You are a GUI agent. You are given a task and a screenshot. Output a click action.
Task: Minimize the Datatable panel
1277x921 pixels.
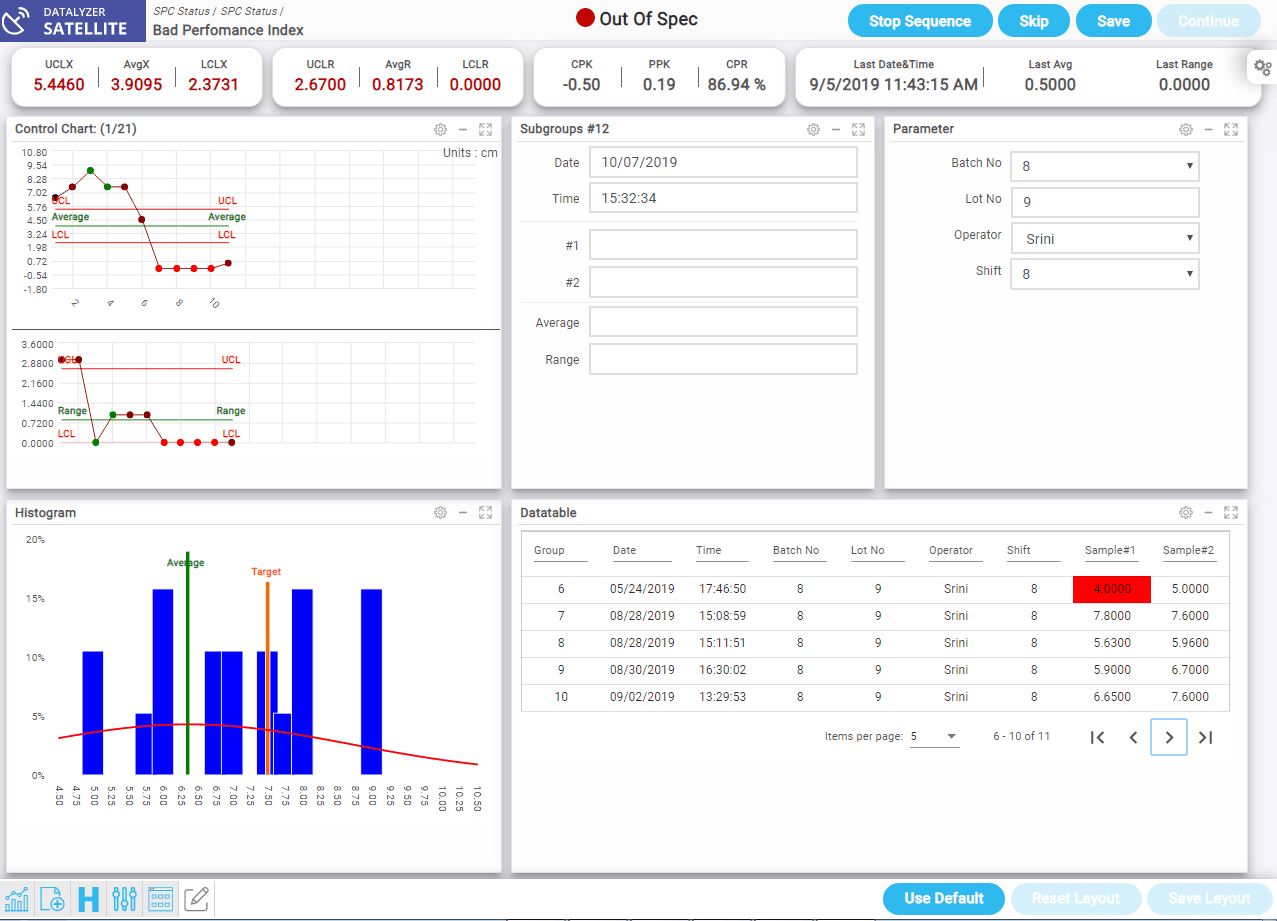[1208, 512]
